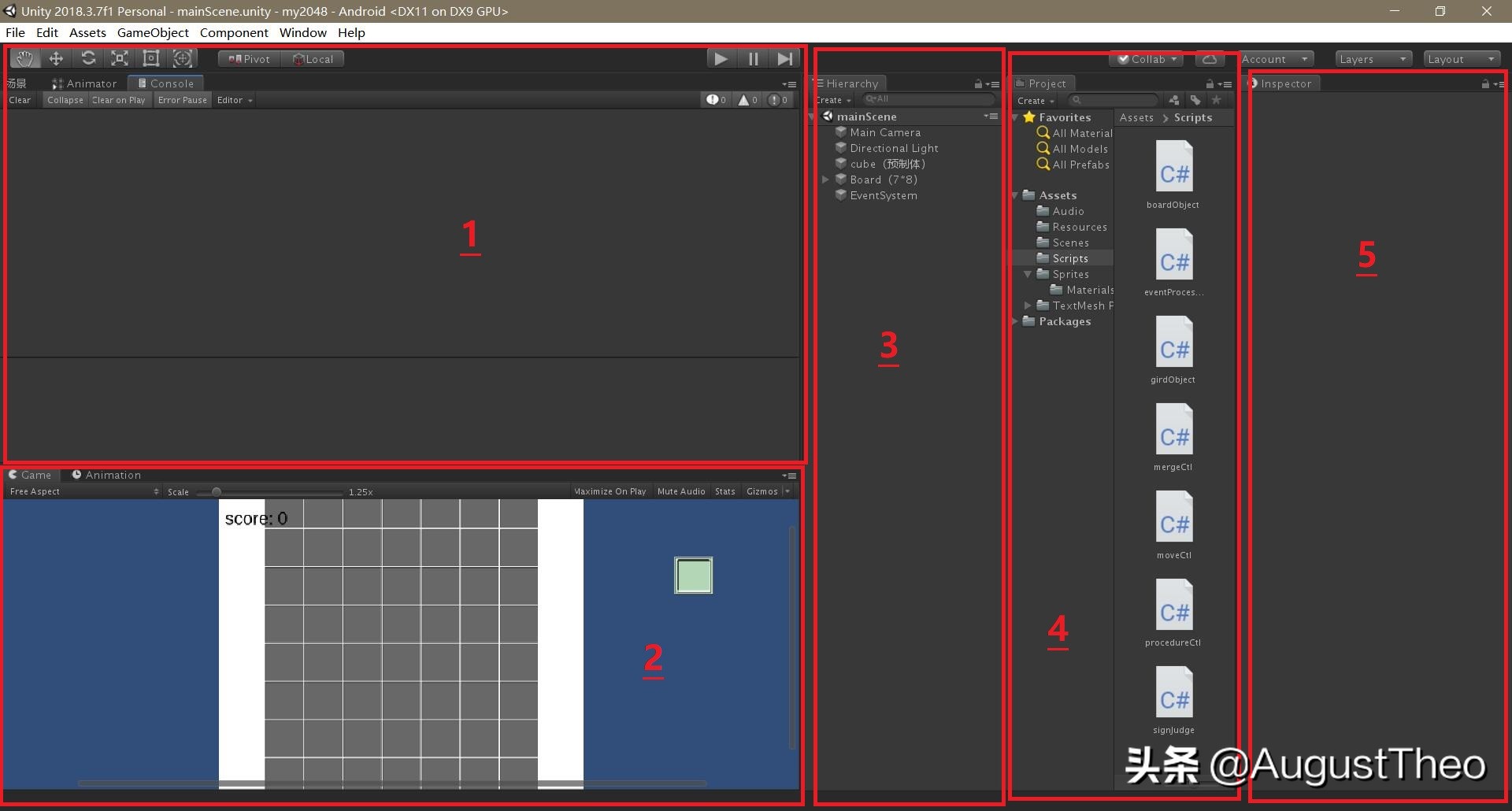The width and height of the screenshot is (1512, 811).
Task: Open the Window menu
Action: click(x=302, y=32)
